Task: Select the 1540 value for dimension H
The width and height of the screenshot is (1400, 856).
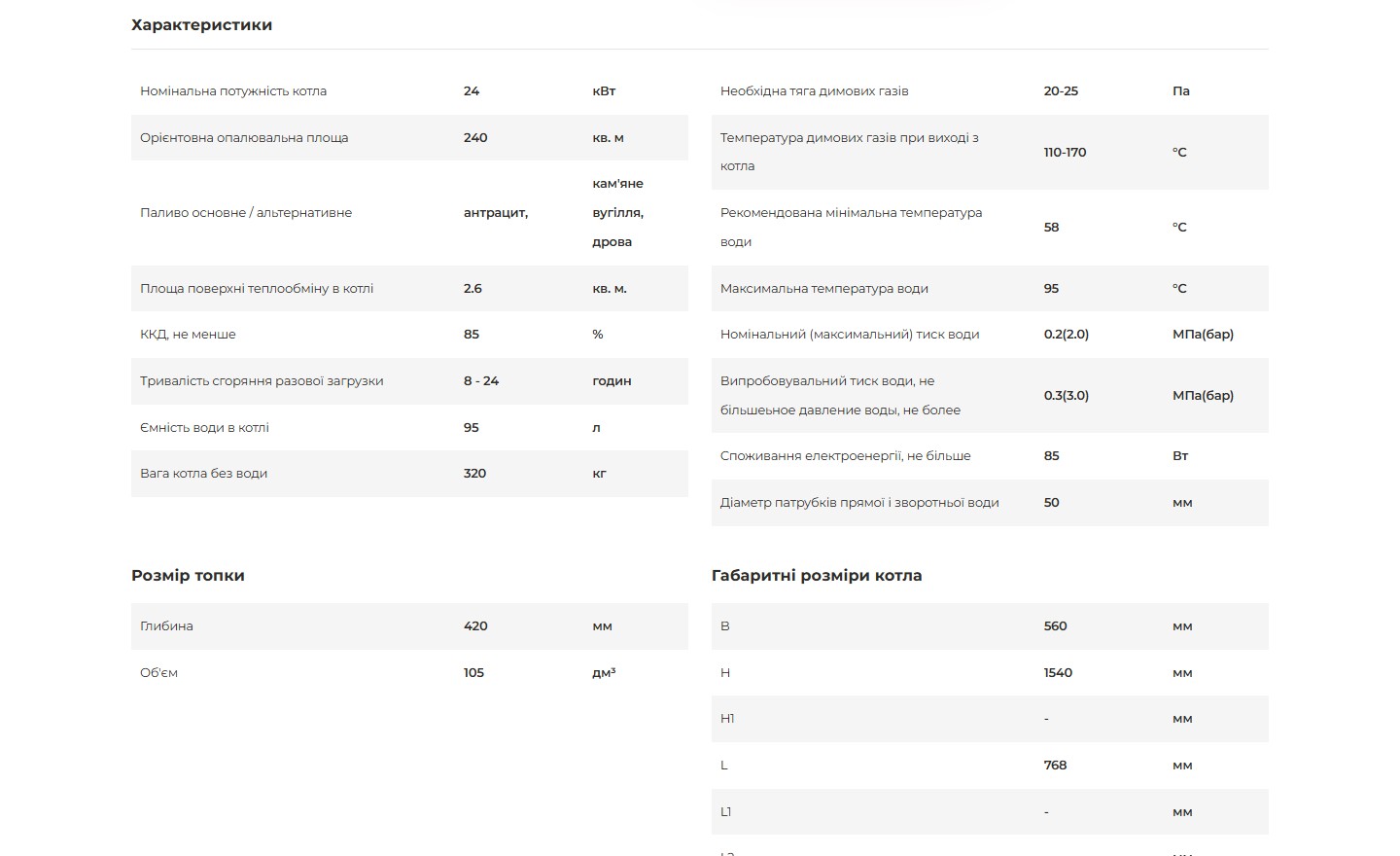Action: tap(1058, 673)
